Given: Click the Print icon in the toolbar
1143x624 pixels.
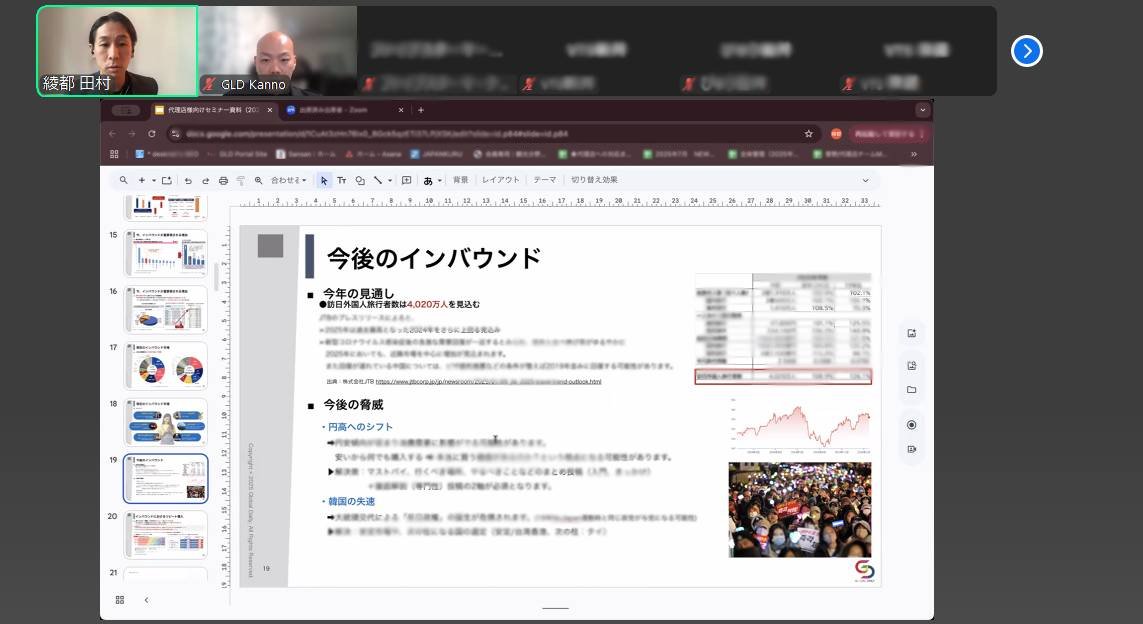Looking at the screenshot, I should pos(223,181).
